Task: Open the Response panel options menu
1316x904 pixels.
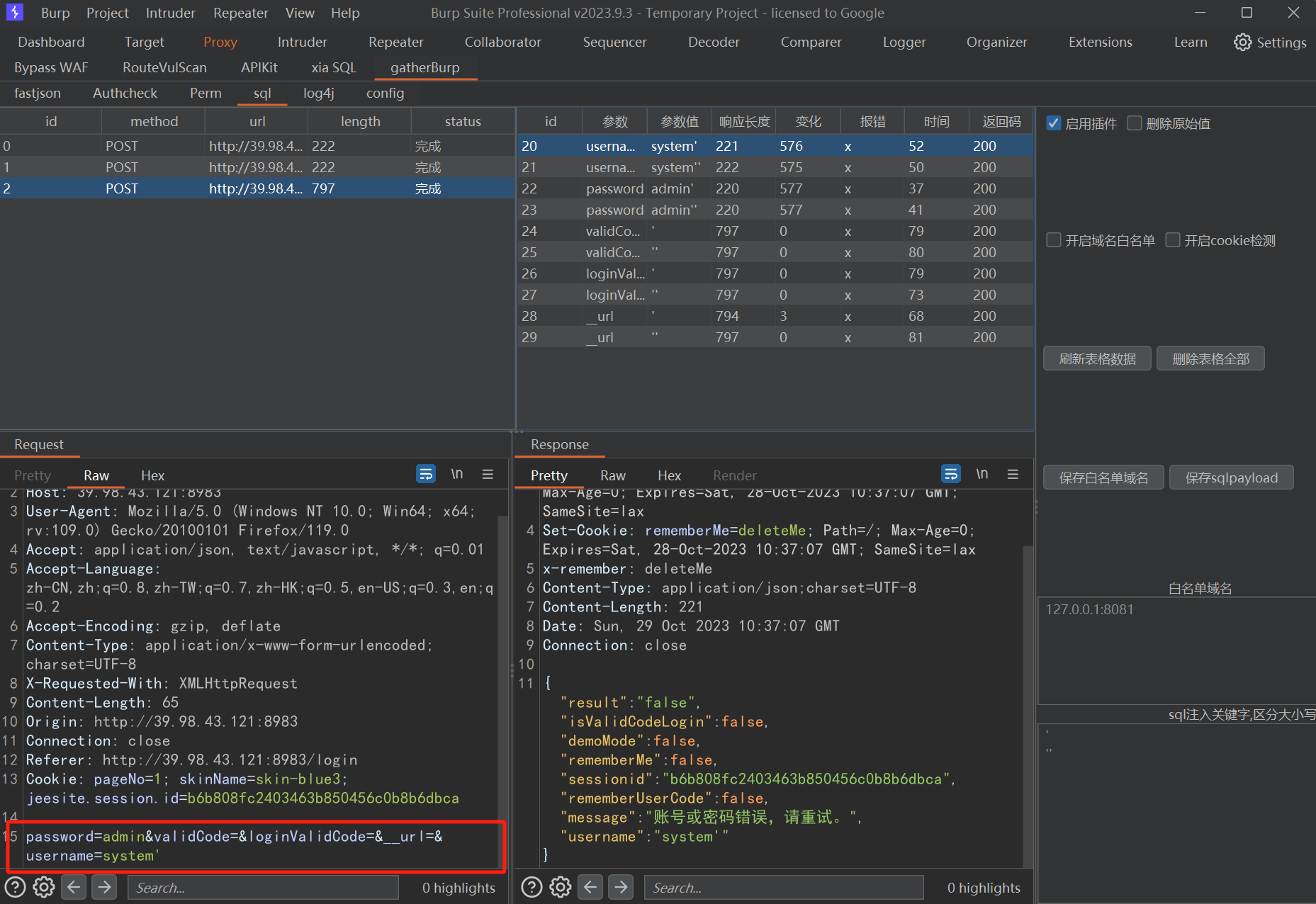Action: click(x=1013, y=474)
